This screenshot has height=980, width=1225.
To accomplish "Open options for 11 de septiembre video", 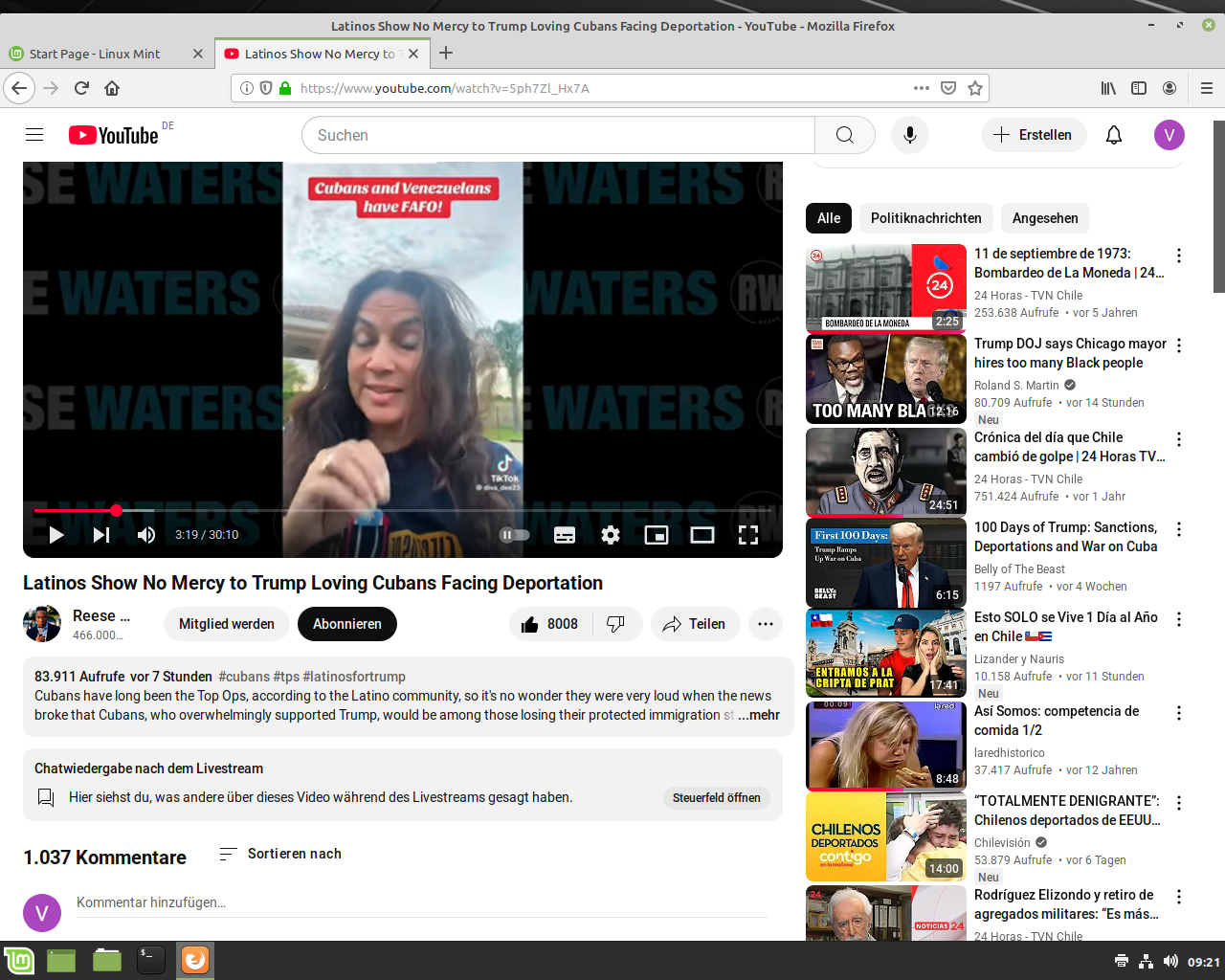I will tap(1179, 256).
